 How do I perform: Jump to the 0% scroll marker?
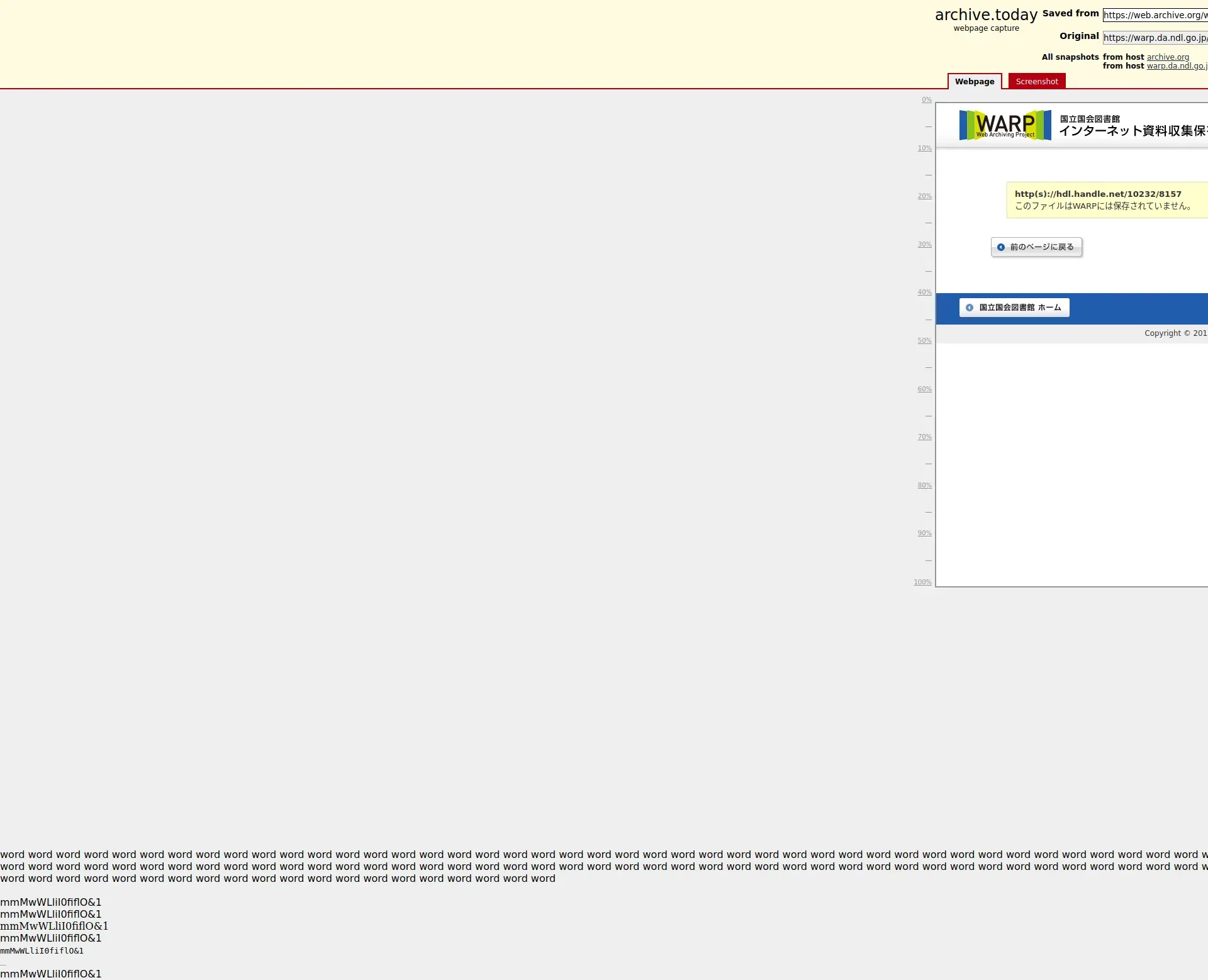(x=926, y=100)
